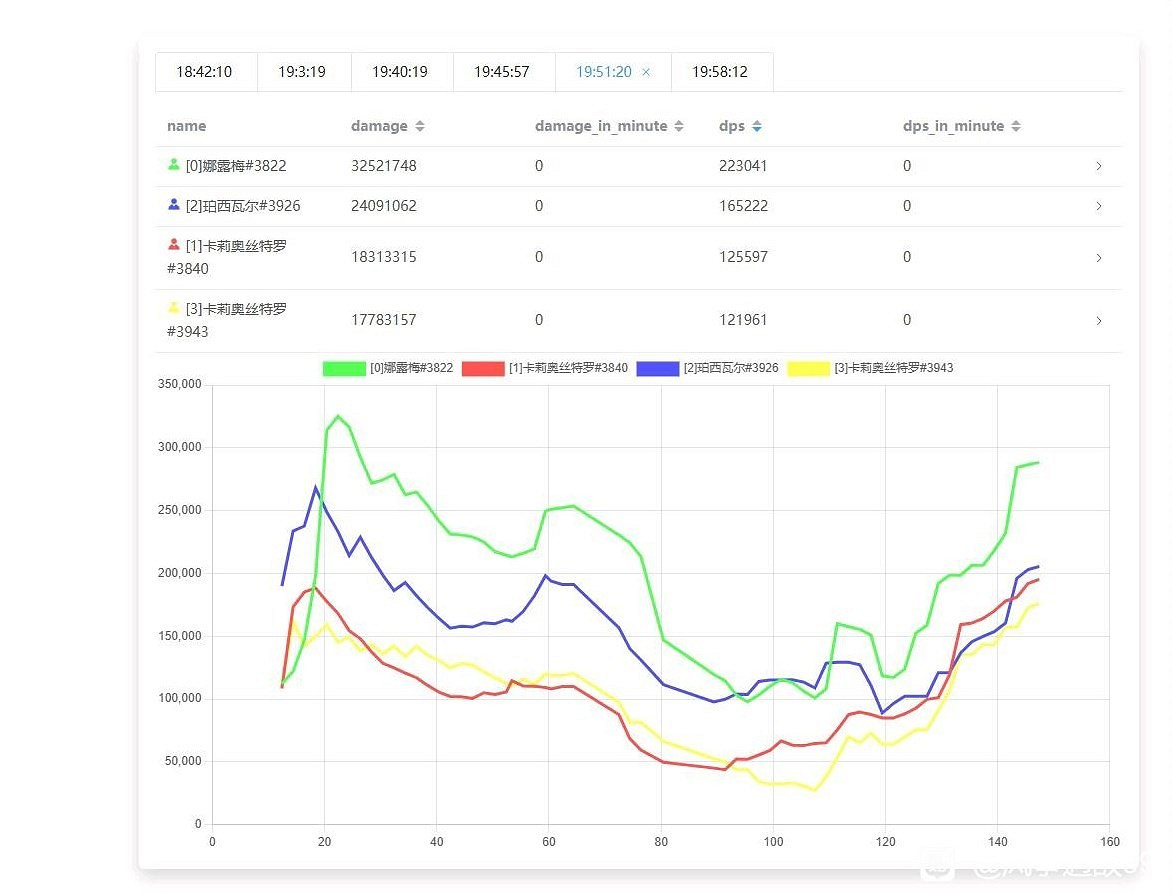1172x894 pixels.
Task: Open the 19:58:12 encounter tab
Action: (x=720, y=71)
